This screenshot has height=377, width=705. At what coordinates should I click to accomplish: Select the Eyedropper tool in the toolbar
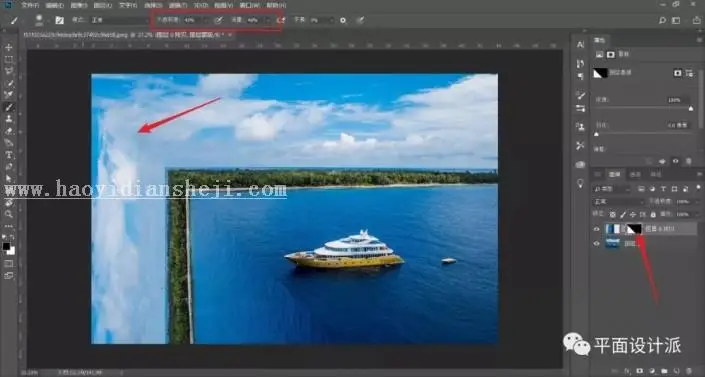click(8, 83)
